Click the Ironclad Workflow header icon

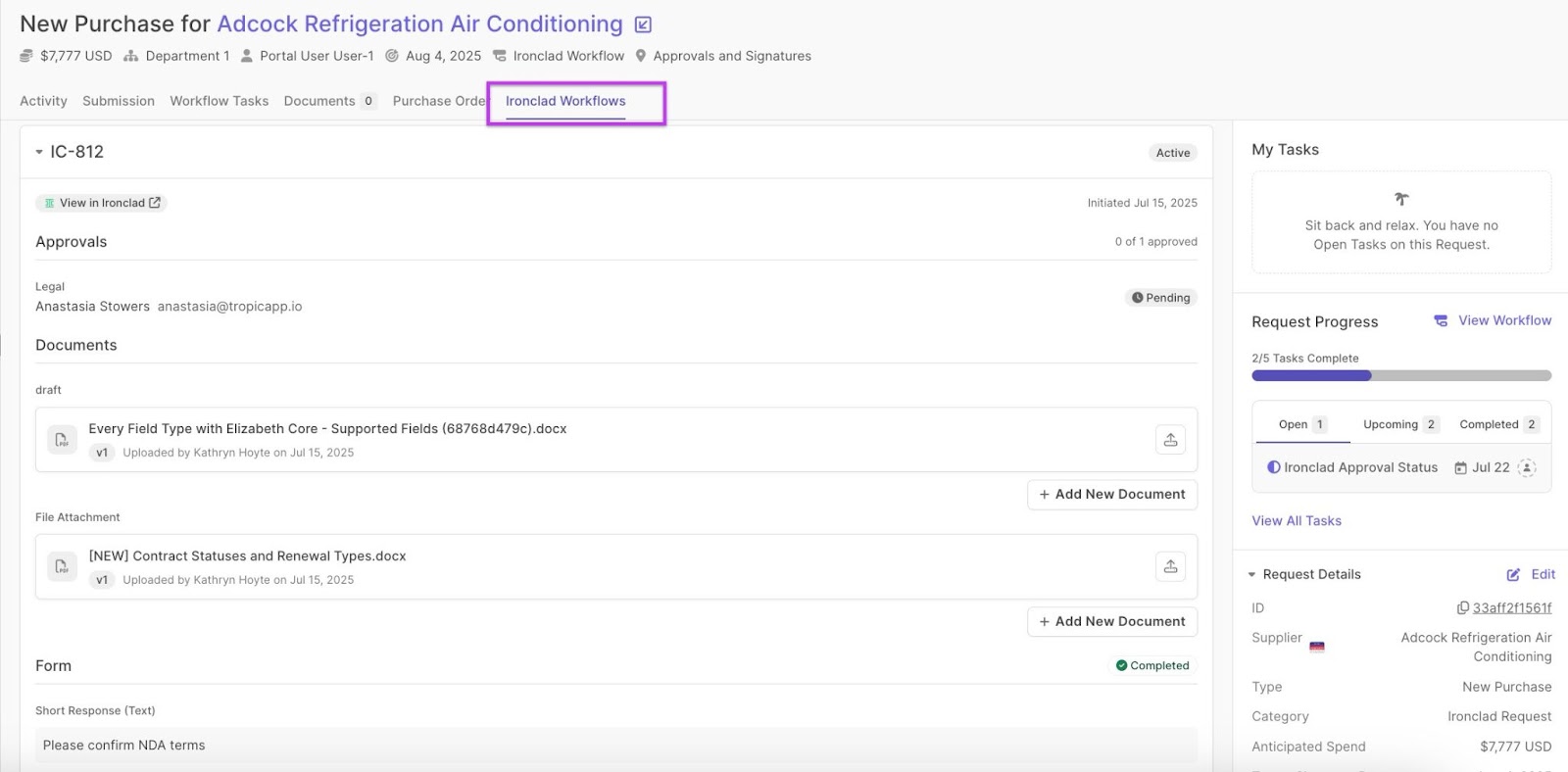tap(500, 56)
